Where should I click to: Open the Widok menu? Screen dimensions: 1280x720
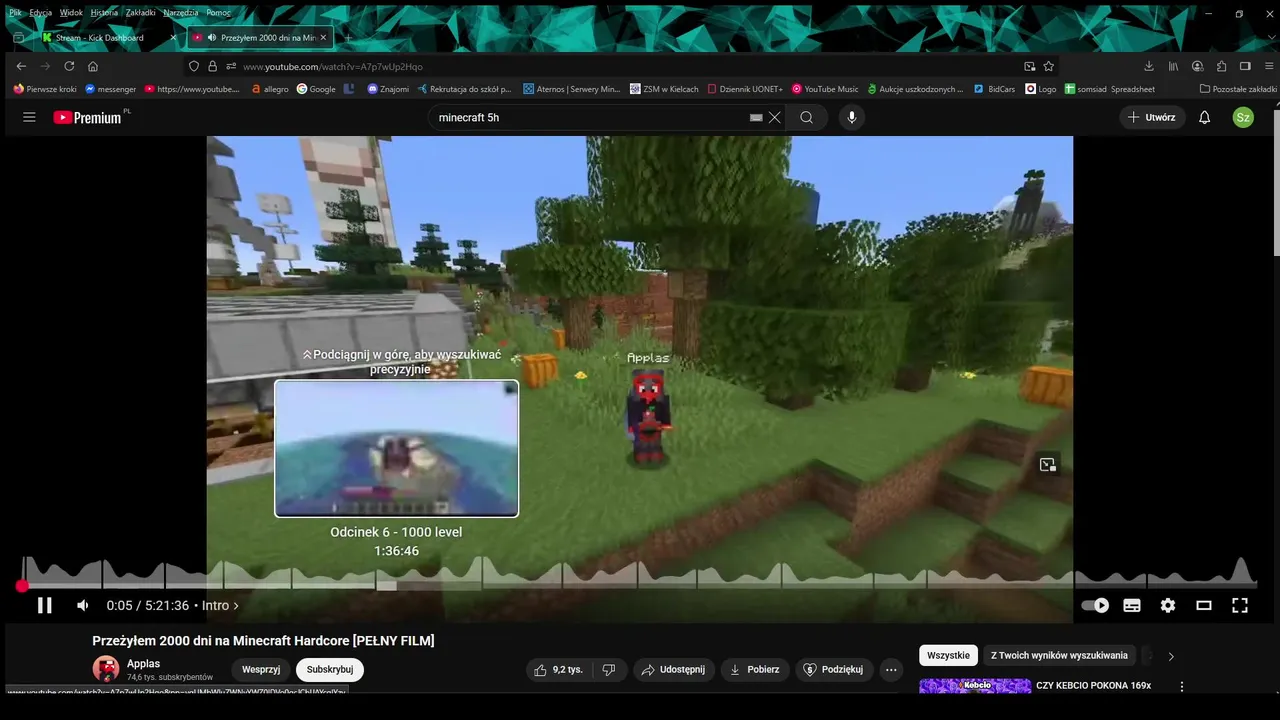[x=71, y=12]
